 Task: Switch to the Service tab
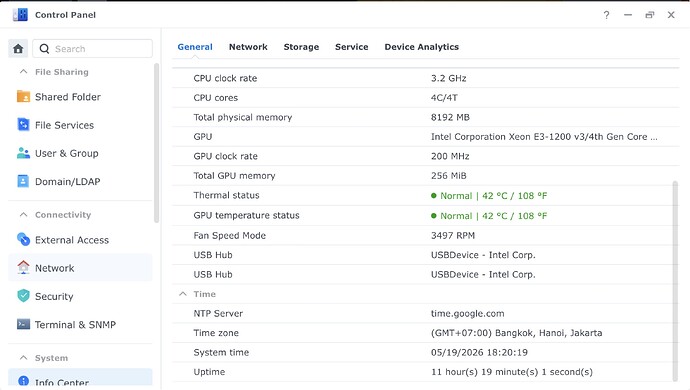[x=352, y=47]
